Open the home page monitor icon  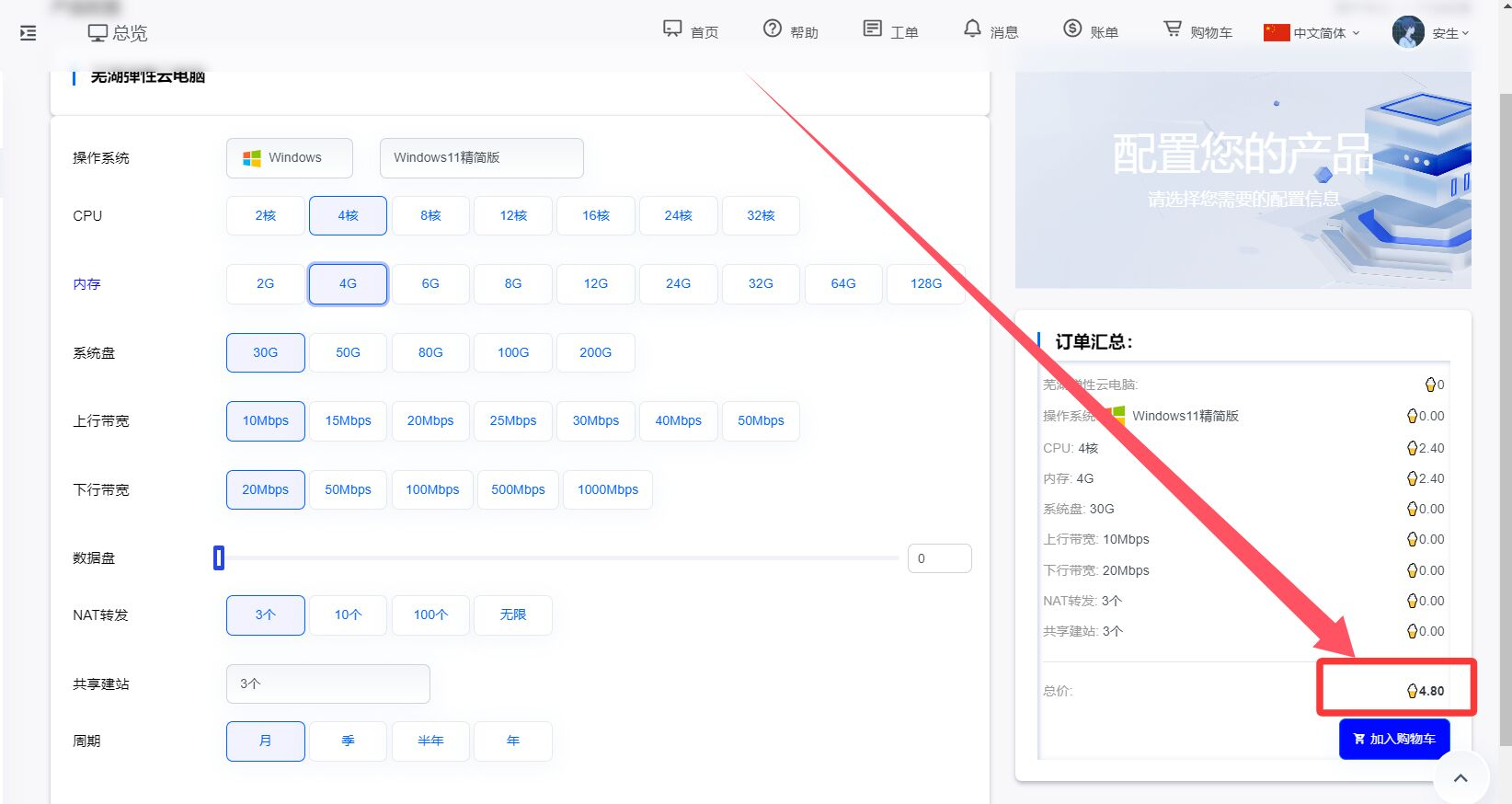click(x=672, y=29)
